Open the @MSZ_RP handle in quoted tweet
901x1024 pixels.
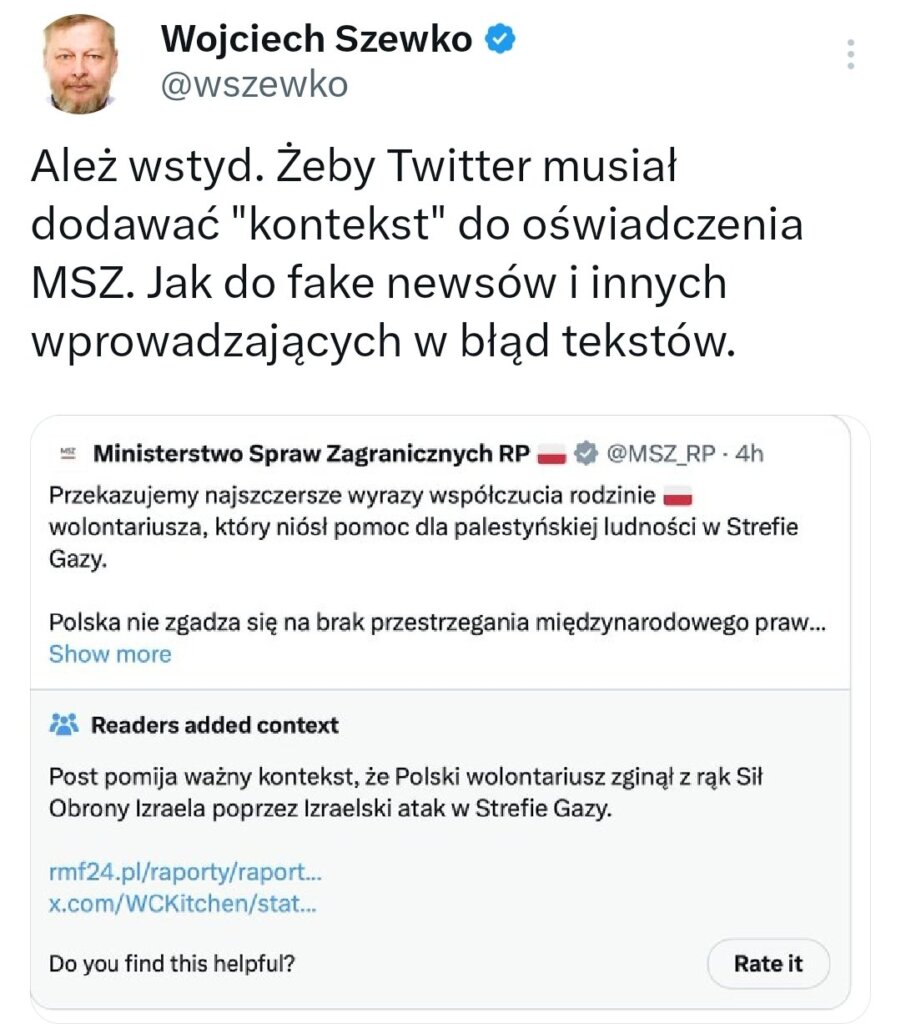pyautogui.click(x=661, y=453)
